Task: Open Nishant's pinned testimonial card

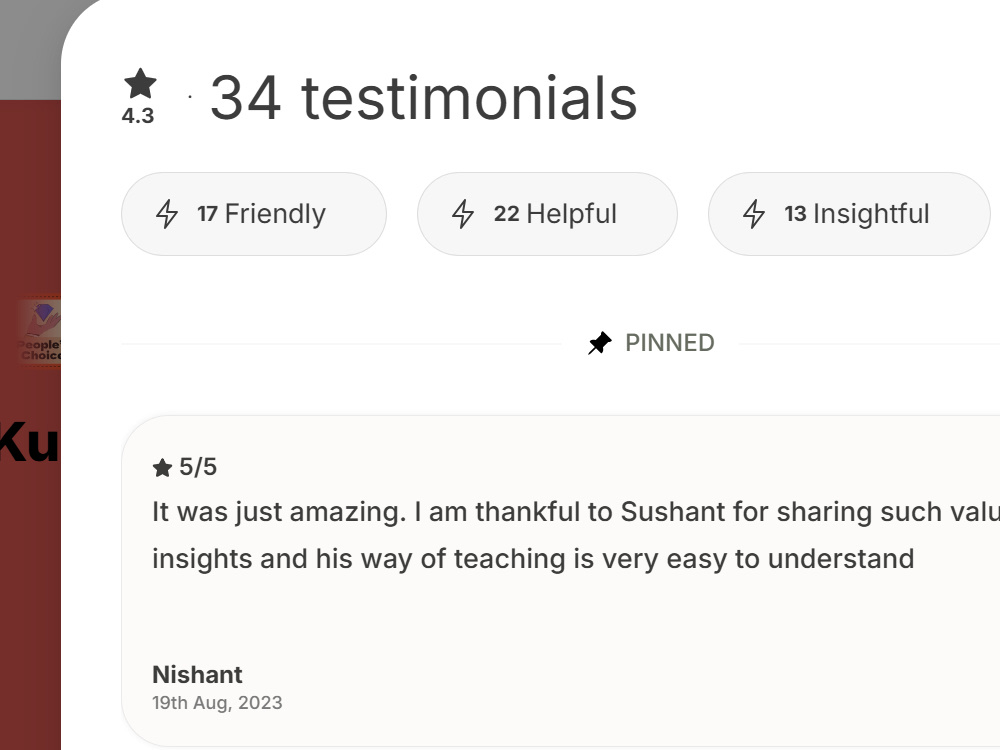Action: pyautogui.click(x=561, y=580)
